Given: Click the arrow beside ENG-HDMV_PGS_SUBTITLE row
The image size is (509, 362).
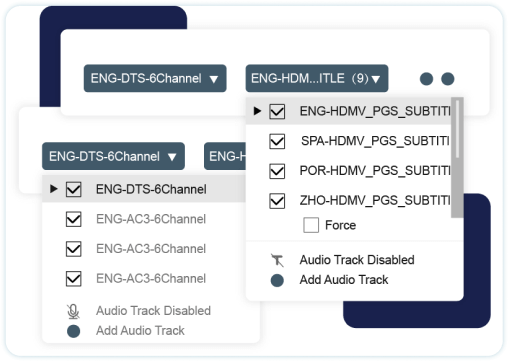Looking at the screenshot, I should pos(257,111).
